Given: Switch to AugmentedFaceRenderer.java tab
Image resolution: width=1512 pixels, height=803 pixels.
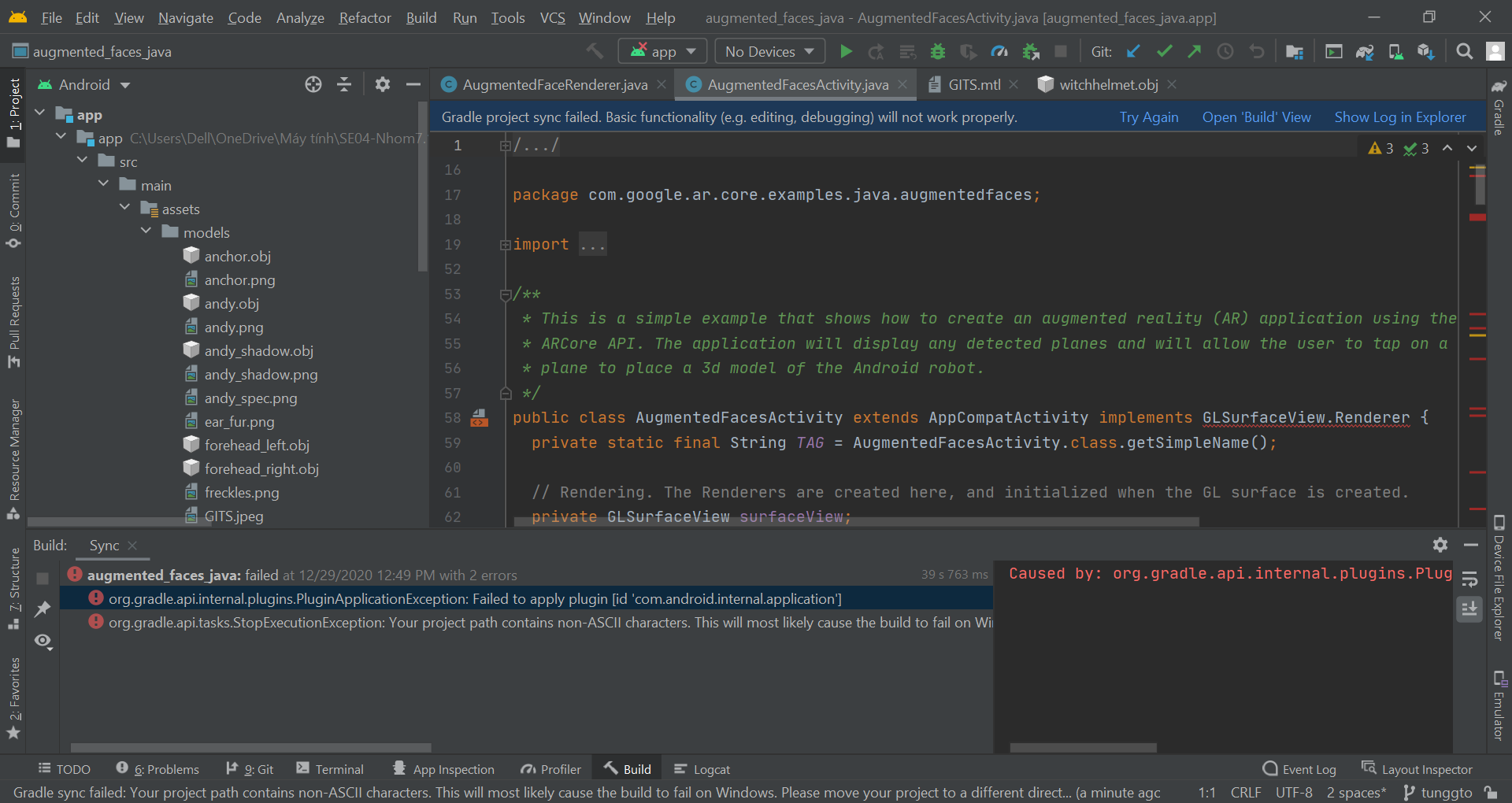Looking at the screenshot, I should pos(554,85).
